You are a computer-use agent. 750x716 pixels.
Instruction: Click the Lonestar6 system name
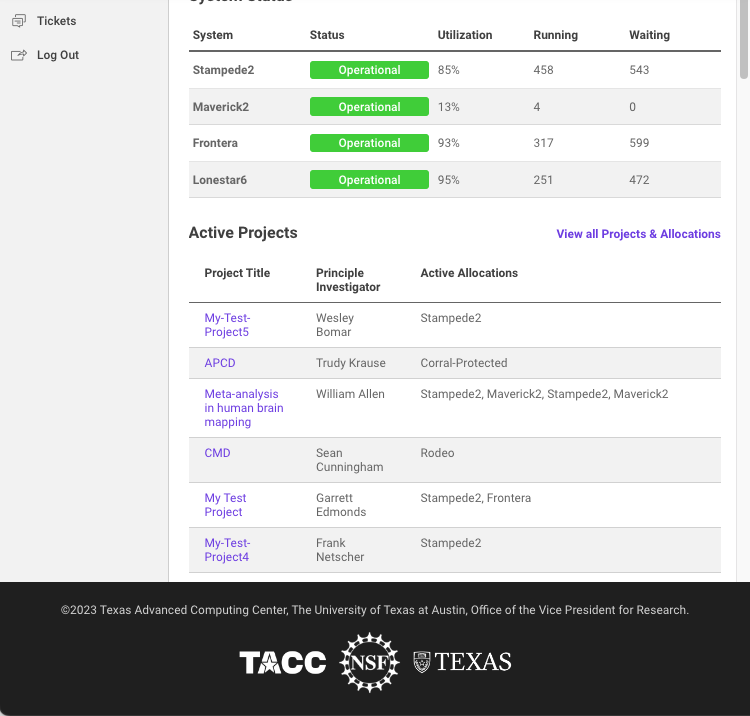click(220, 180)
